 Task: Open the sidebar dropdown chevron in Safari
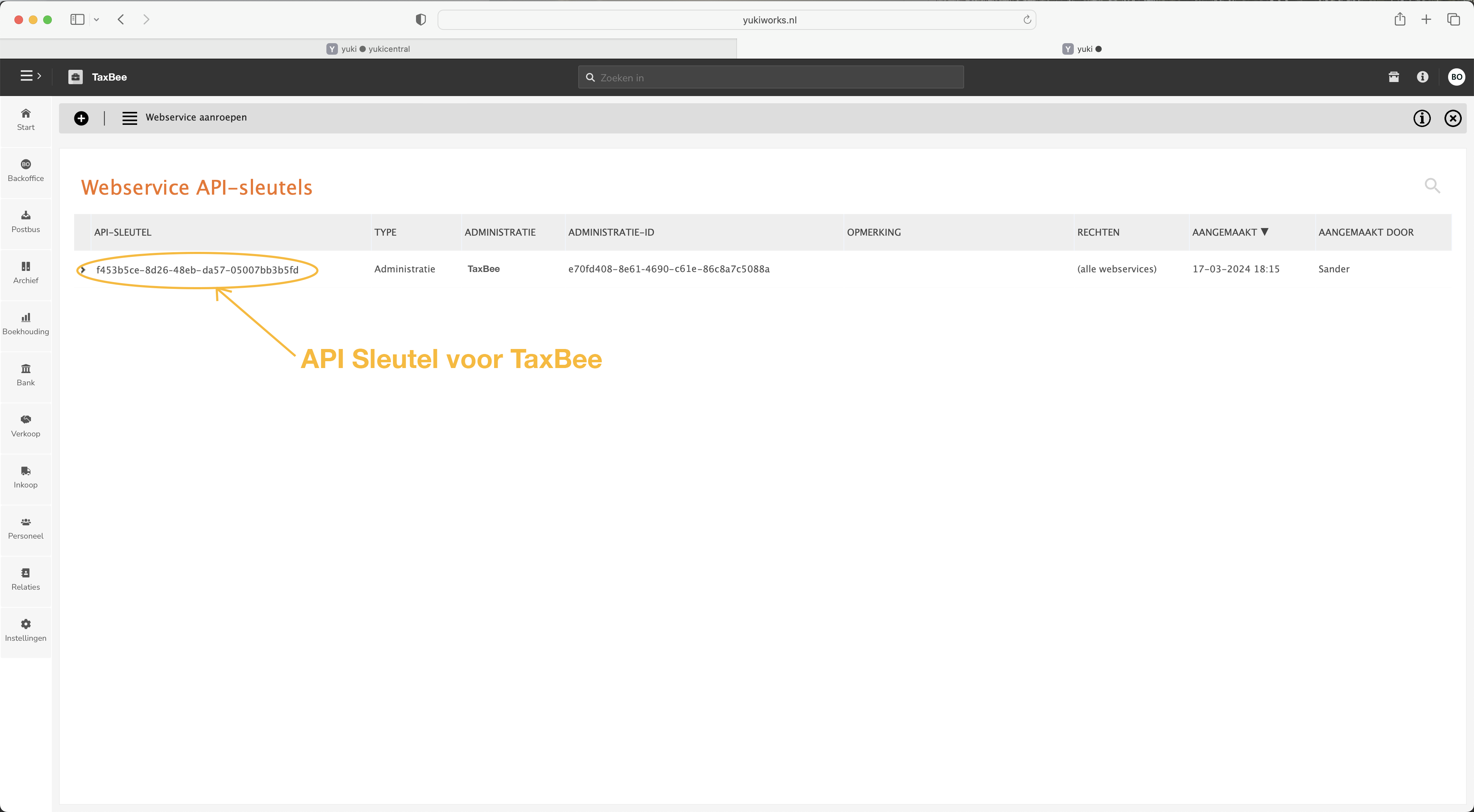coord(96,19)
